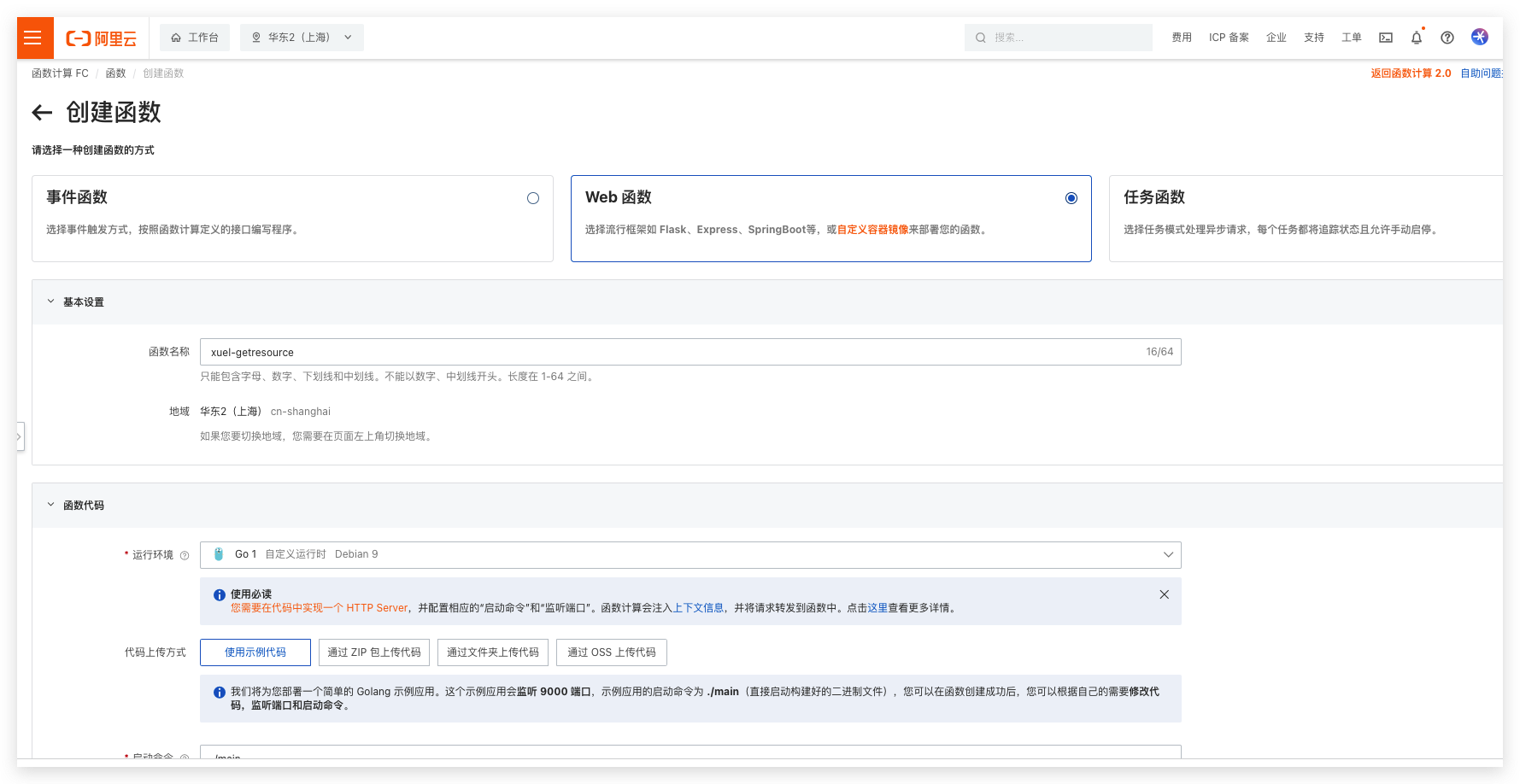Screen dimensions: 1520x784
Task: Select 通过 OSS 上传代码 option
Action: pos(612,652)
